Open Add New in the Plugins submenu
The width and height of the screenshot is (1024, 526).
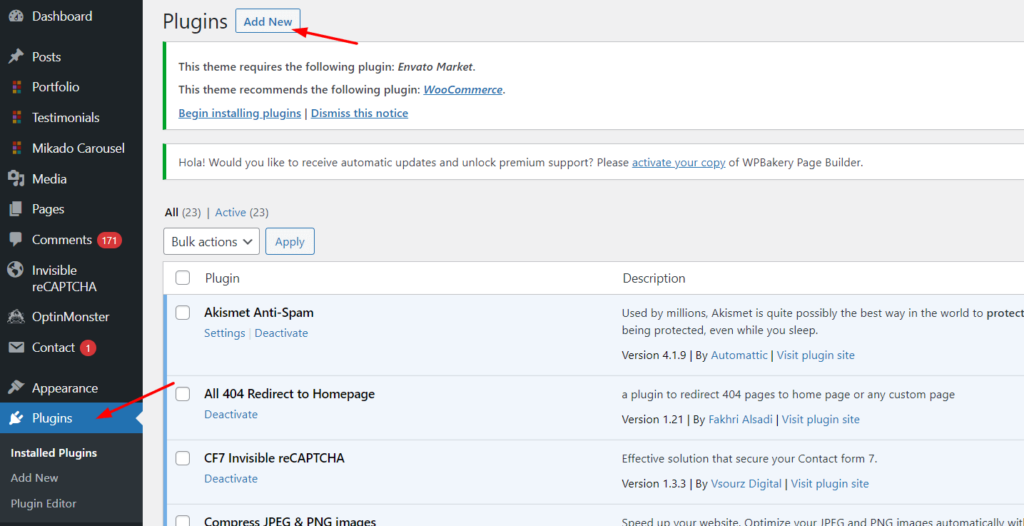click(35, 478)
